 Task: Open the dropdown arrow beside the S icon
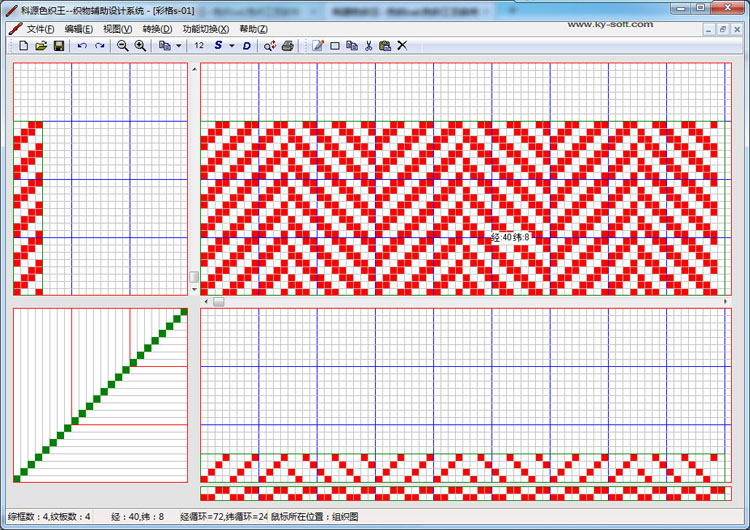(232, 46)
